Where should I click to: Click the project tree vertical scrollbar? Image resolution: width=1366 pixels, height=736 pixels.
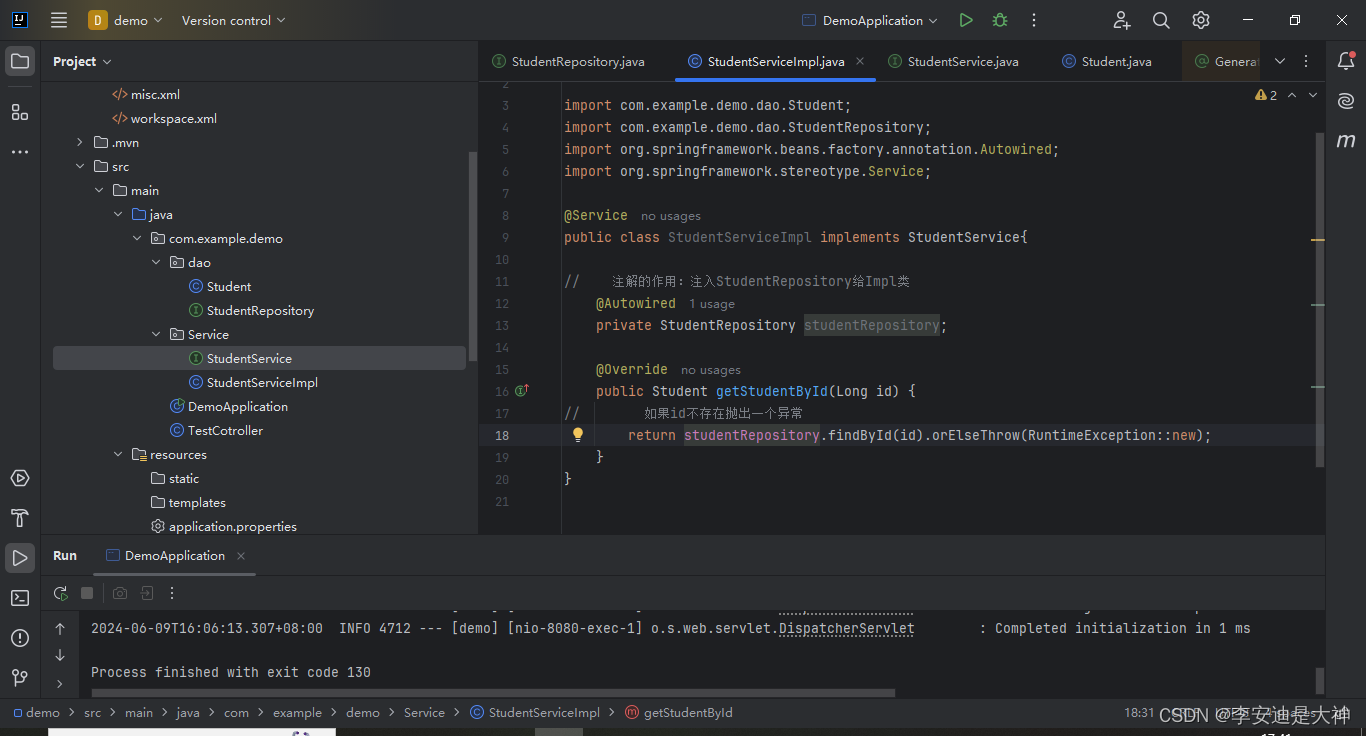[x=473, y=255]
